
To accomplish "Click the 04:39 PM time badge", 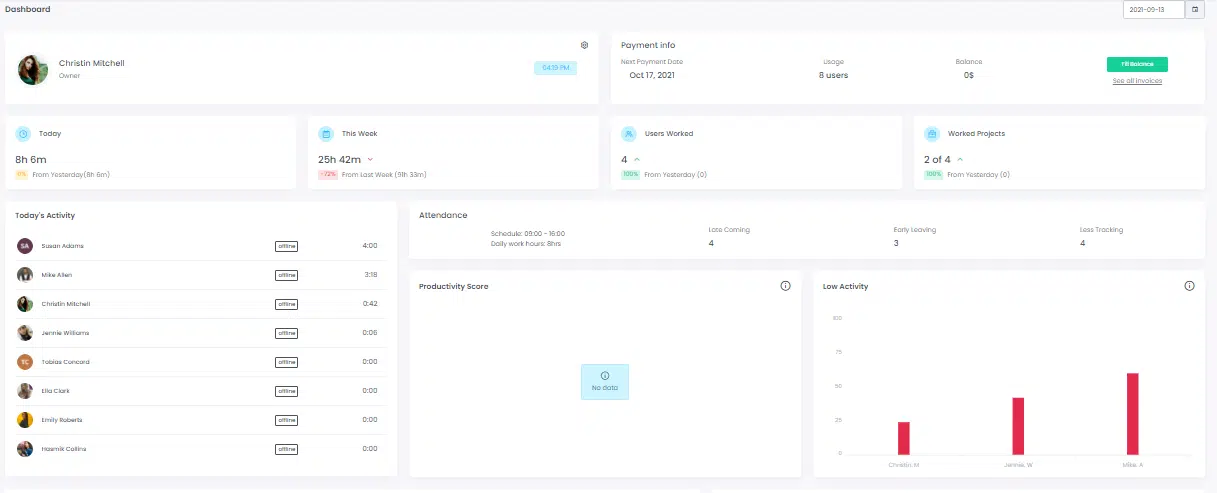I will [x=555, y=68].
